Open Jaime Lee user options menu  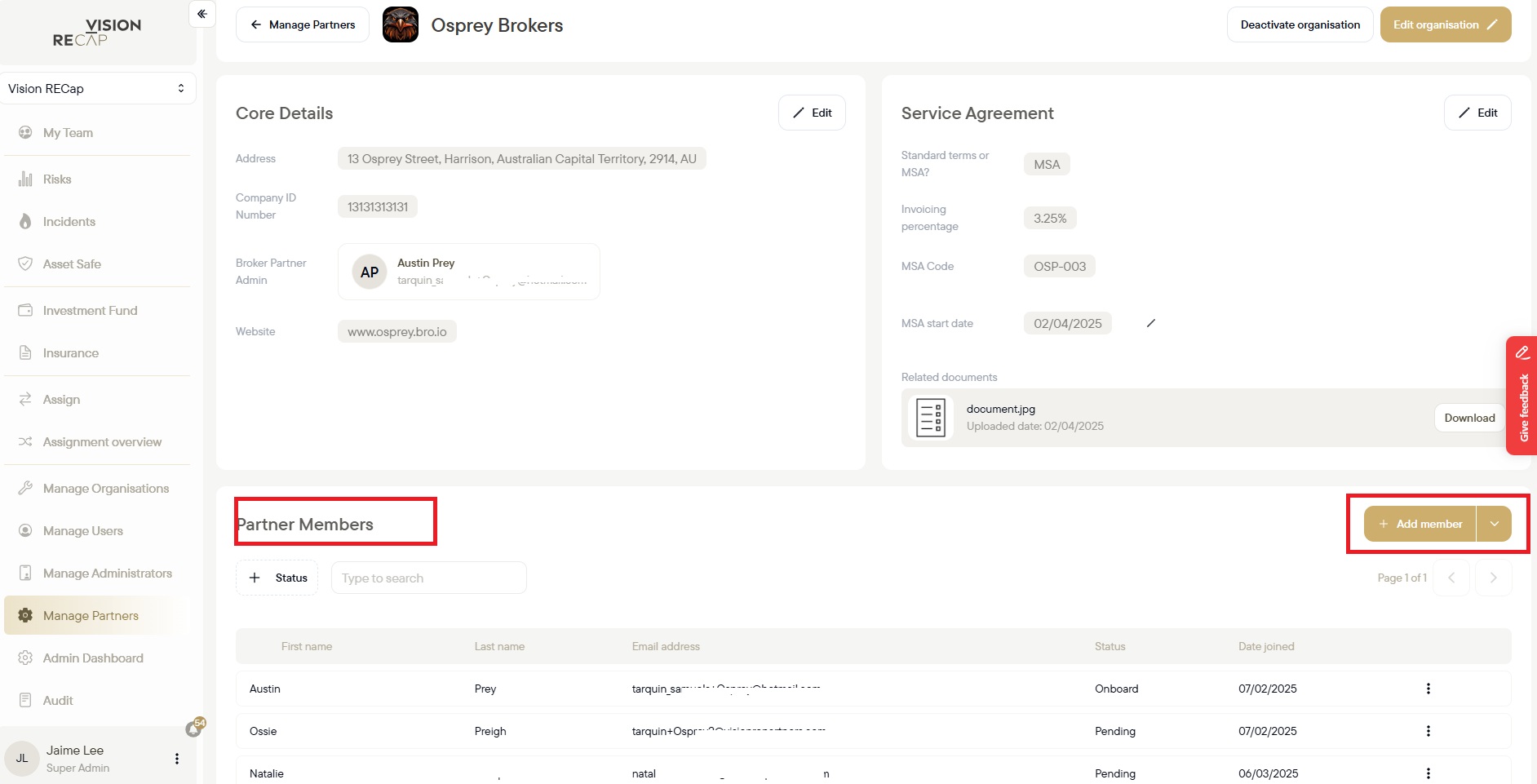(177, 759)
